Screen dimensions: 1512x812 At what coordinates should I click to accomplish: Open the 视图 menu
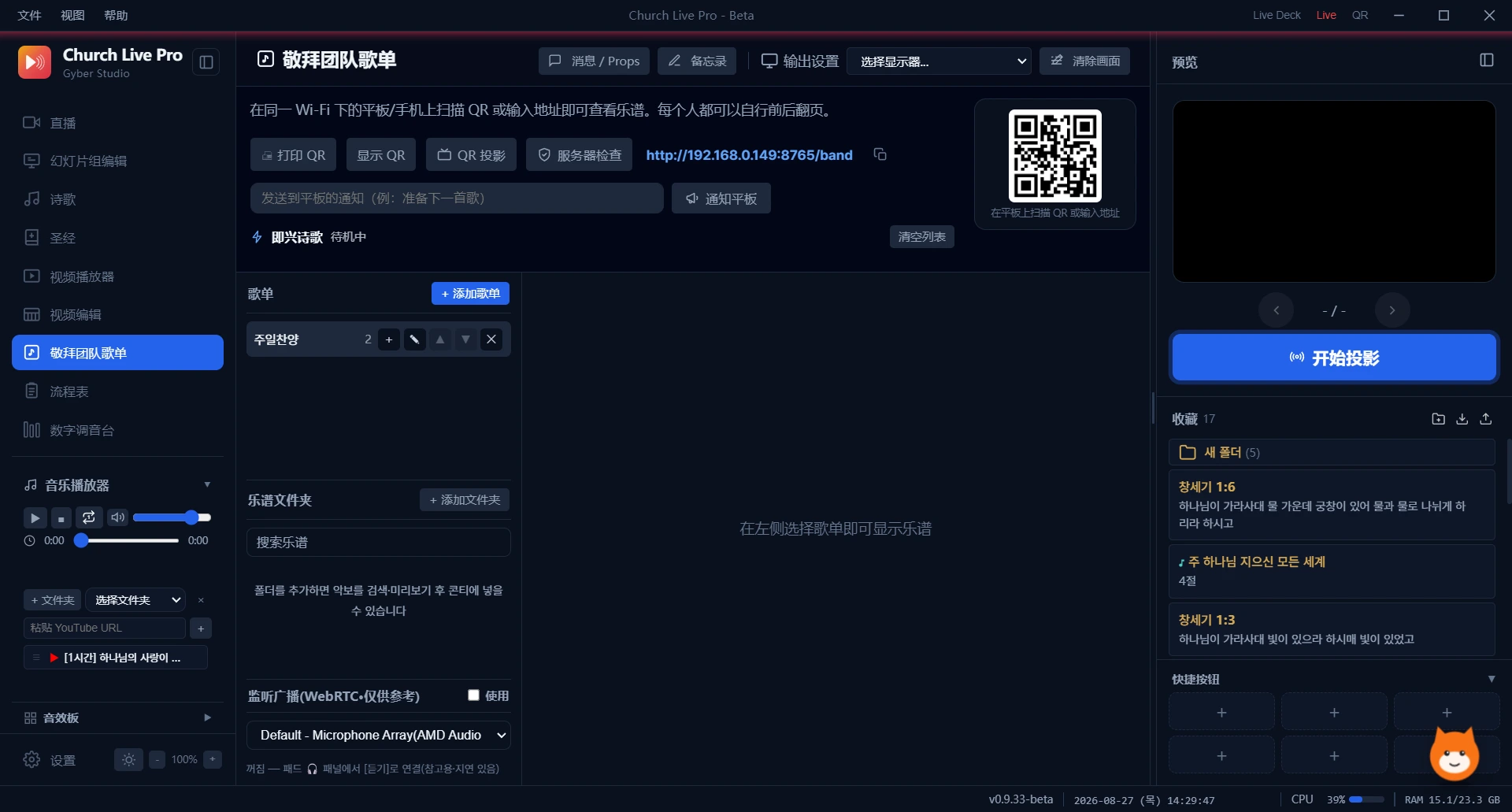pos(72,15)
